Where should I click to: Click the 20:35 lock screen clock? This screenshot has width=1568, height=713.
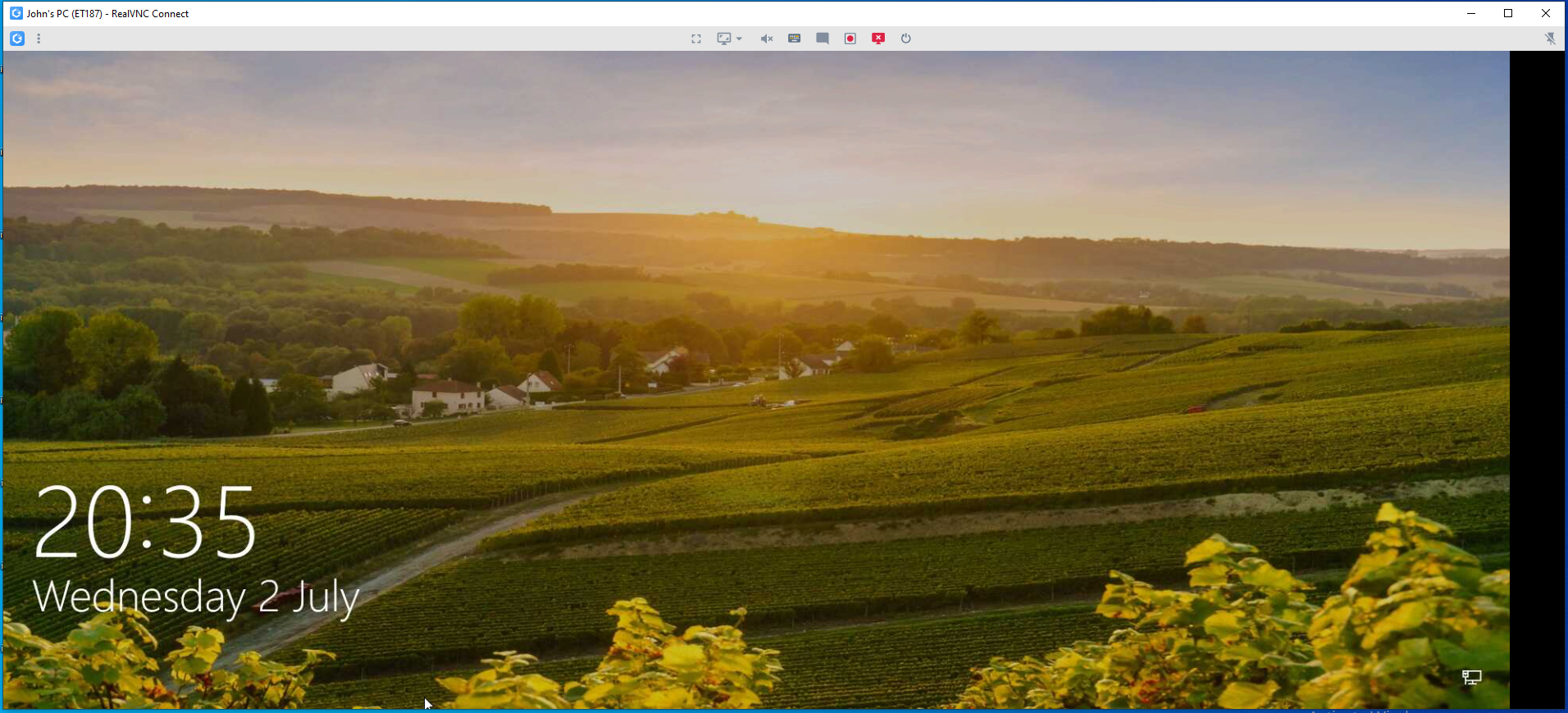pyautogui.click(x=145, y=522)
